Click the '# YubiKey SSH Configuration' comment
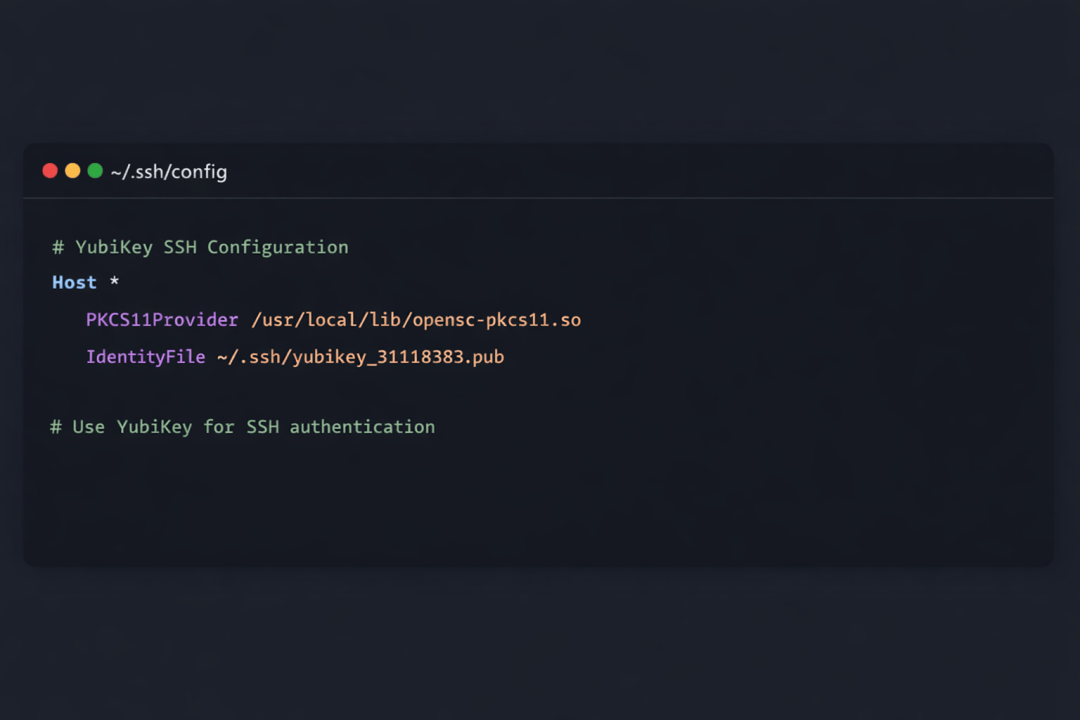The image size is (1080, 720). [200, 247]
